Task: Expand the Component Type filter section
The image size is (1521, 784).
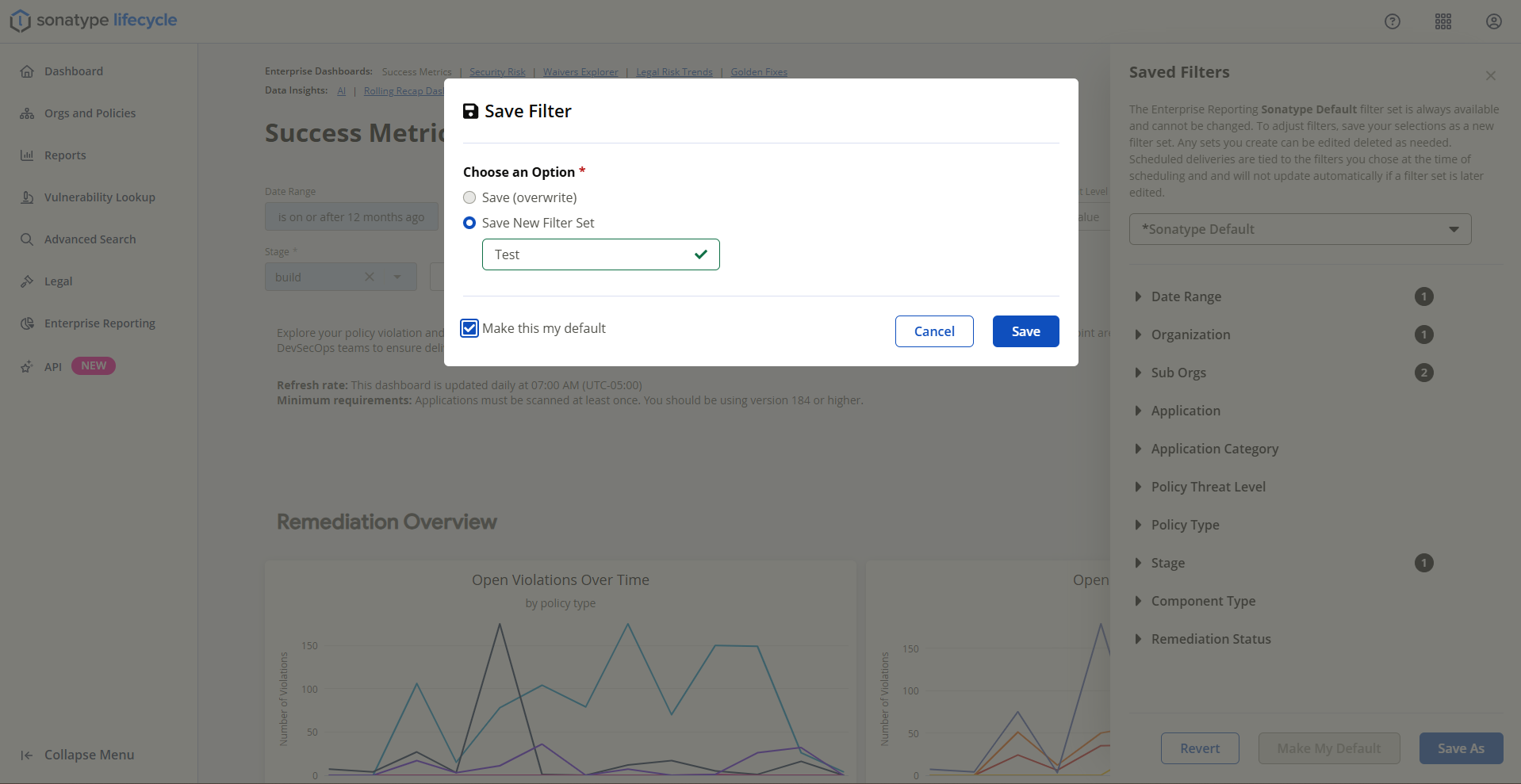Action: click(x=1139, y=601)
